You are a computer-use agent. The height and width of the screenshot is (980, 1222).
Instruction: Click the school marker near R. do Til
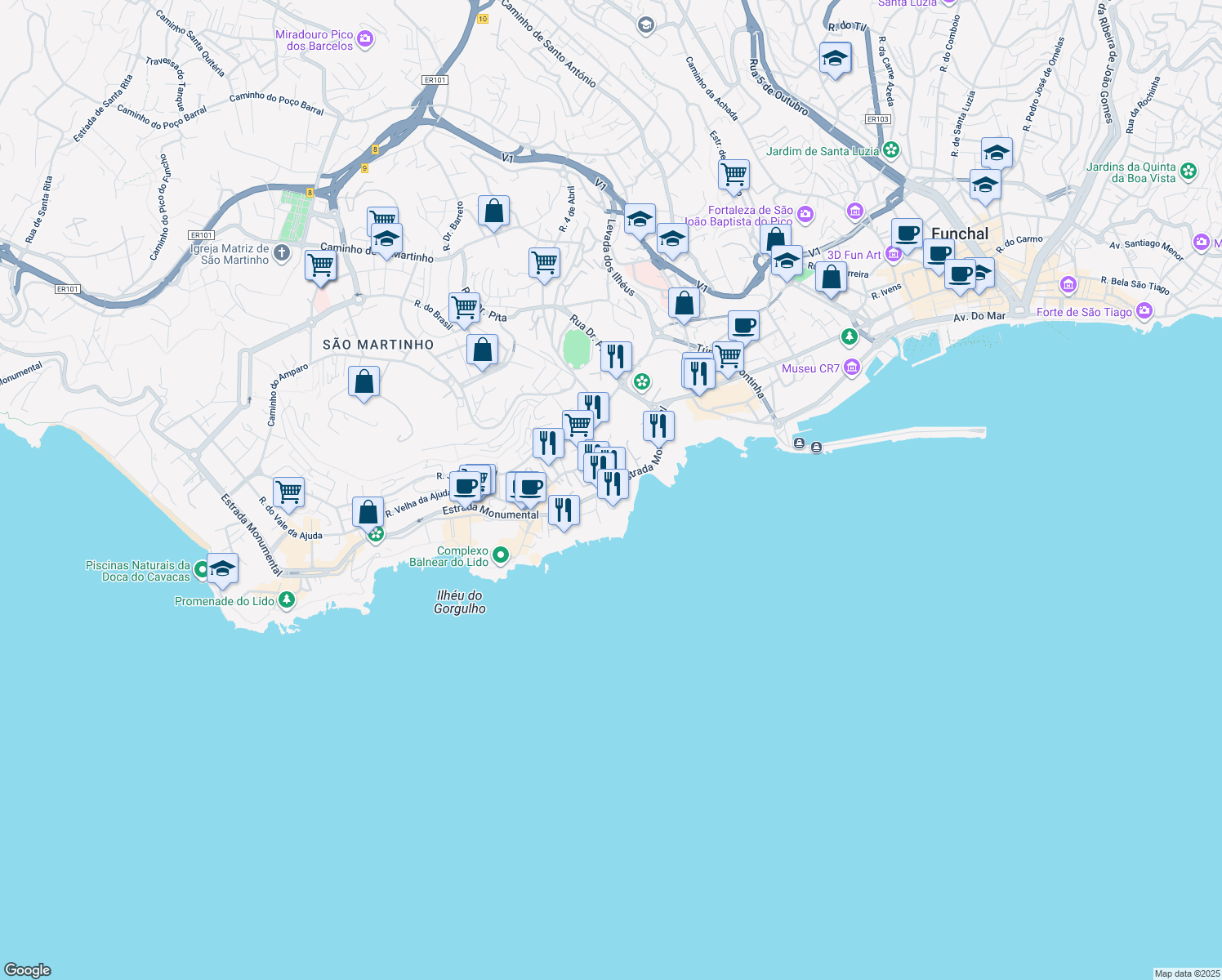835,58
